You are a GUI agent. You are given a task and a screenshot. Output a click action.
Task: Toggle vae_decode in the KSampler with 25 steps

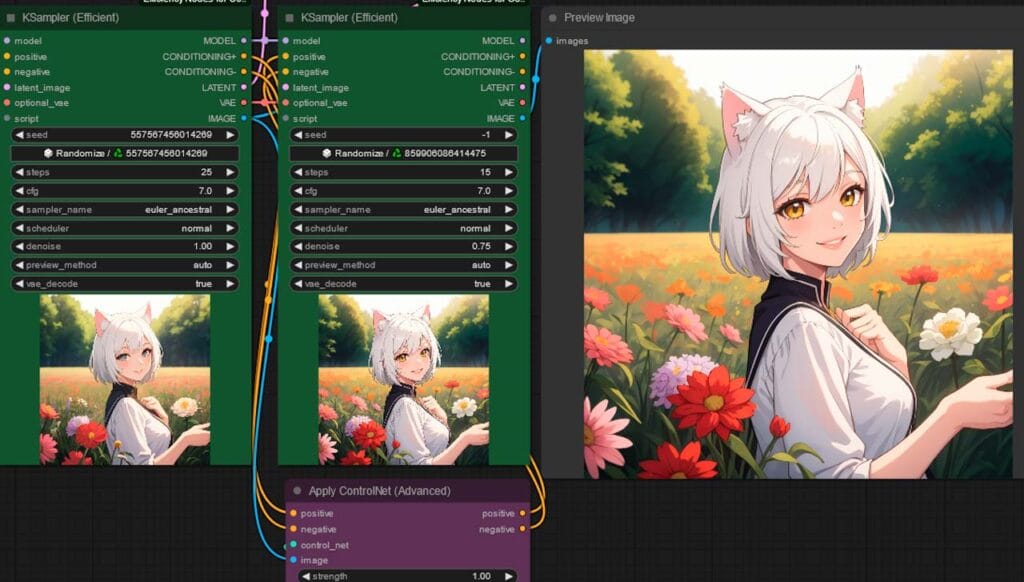pyautogui.click(x=125, y=284)
